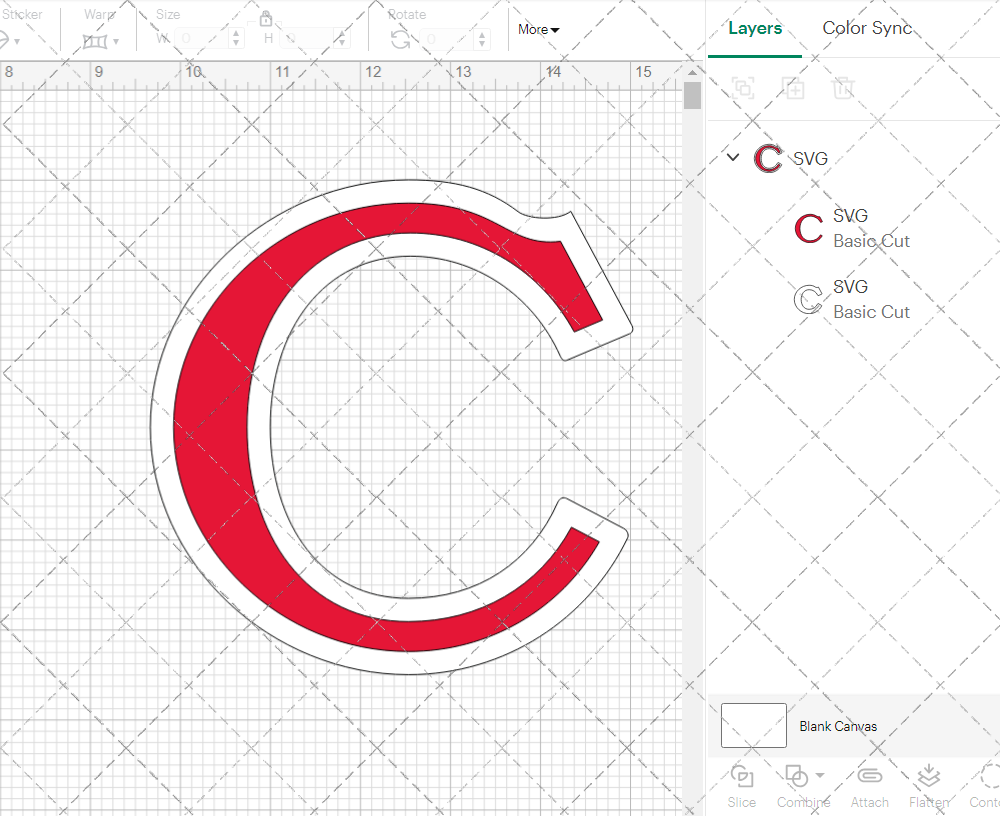The image size is (1000, 816).
Task: Collapse the SVG group layer
Action: click(x=733, y=157)
